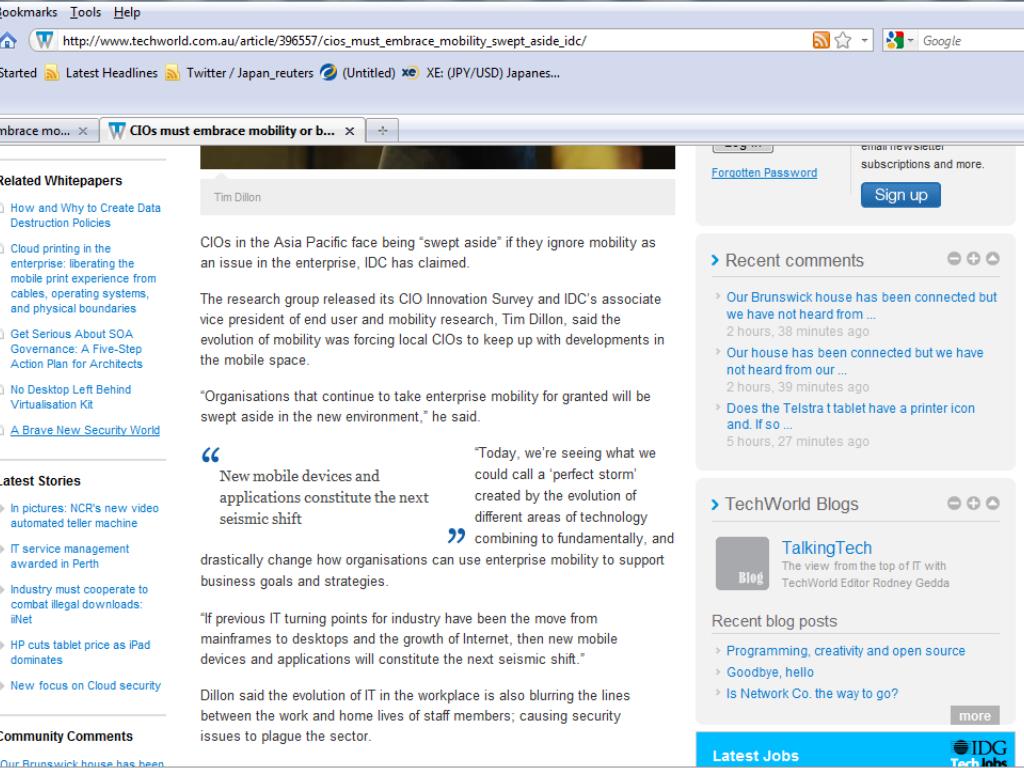Toggle the Recent comments chevron
1024x768 pixels.
tap(715, 261)
